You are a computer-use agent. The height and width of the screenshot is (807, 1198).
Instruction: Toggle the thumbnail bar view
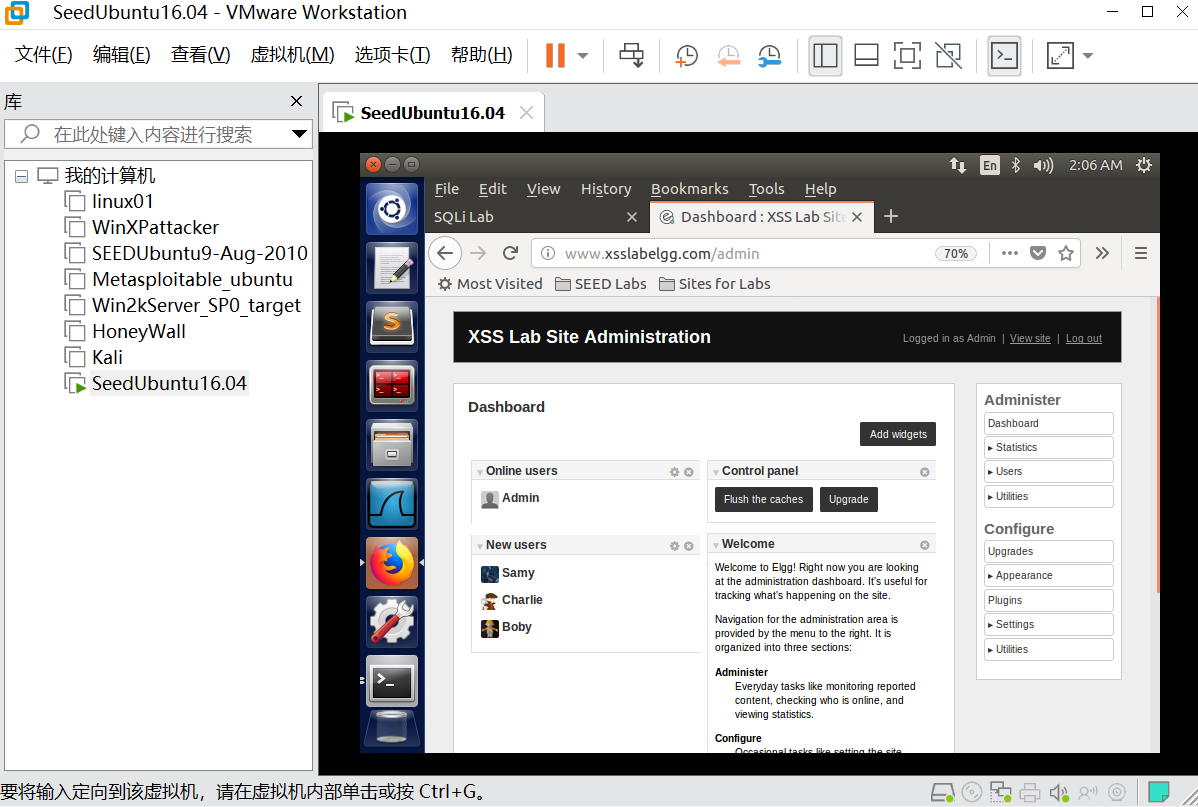(866, 55)
